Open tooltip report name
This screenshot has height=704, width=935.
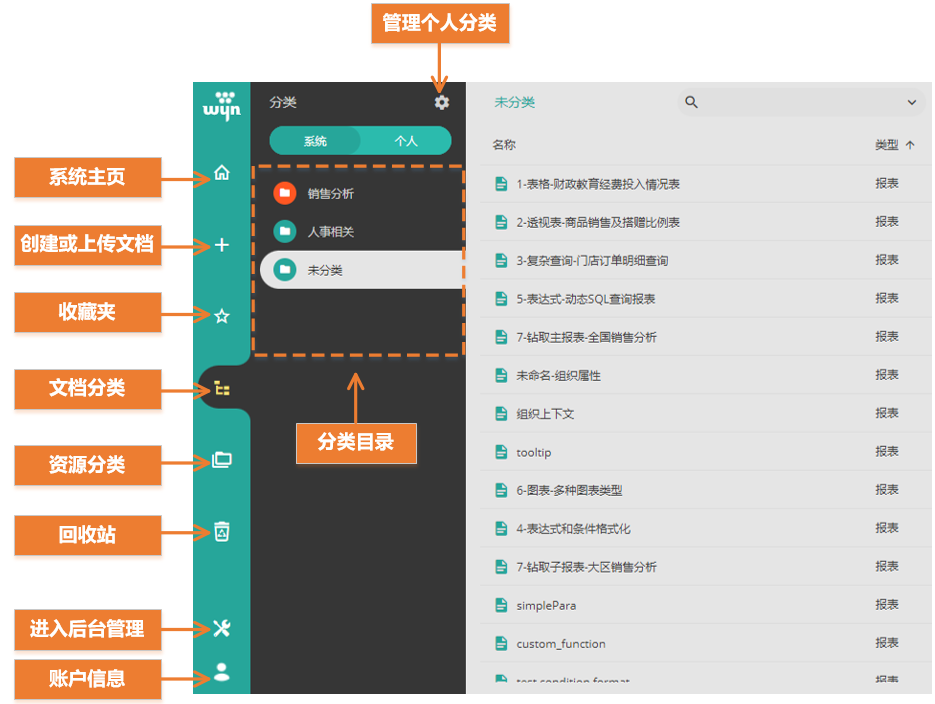[534, 452]
